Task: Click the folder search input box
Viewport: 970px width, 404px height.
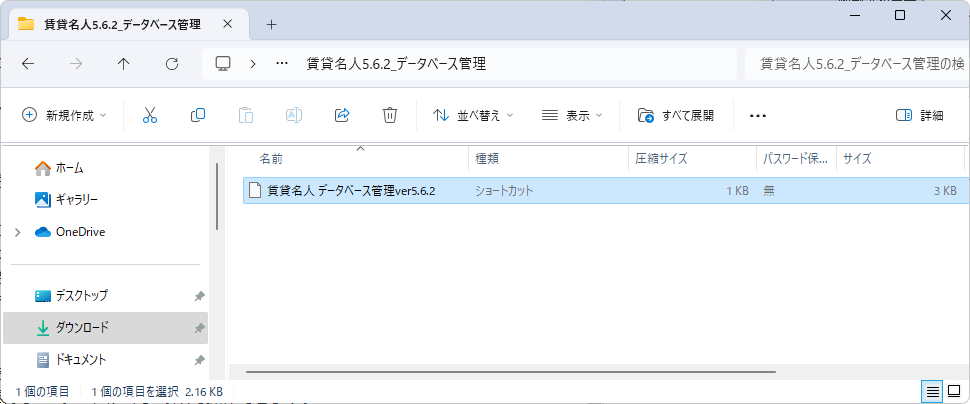Action: [x=855, y=63]
